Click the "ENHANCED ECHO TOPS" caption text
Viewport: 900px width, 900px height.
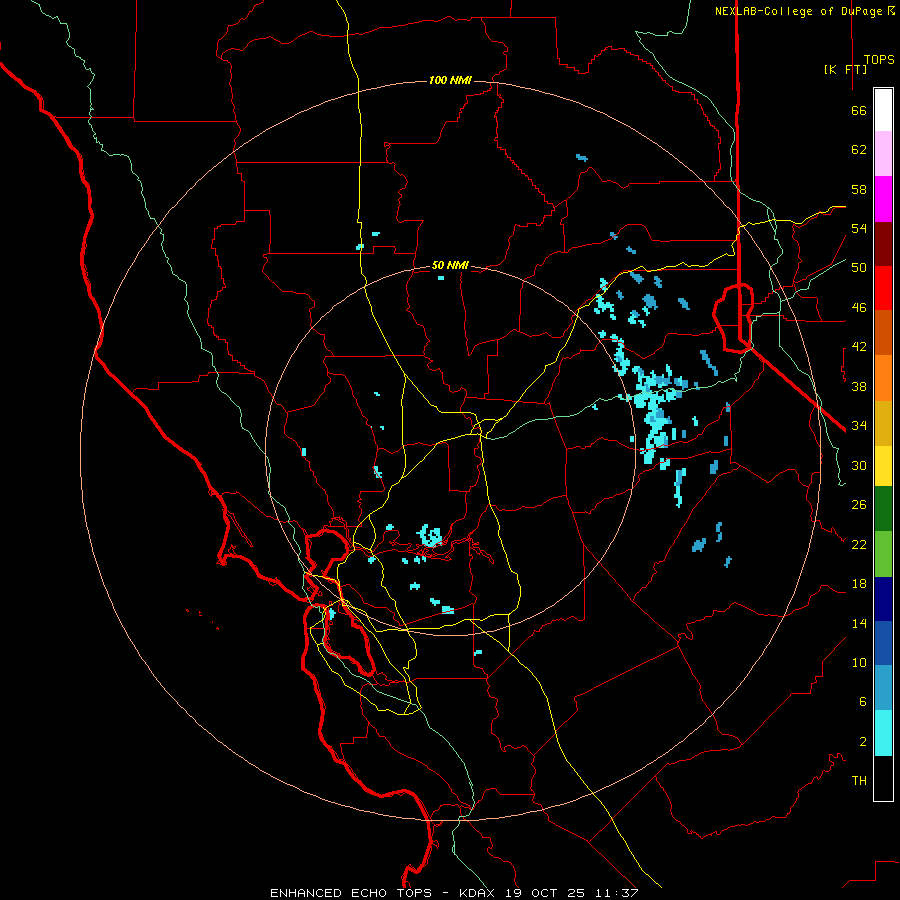(351, 893)
